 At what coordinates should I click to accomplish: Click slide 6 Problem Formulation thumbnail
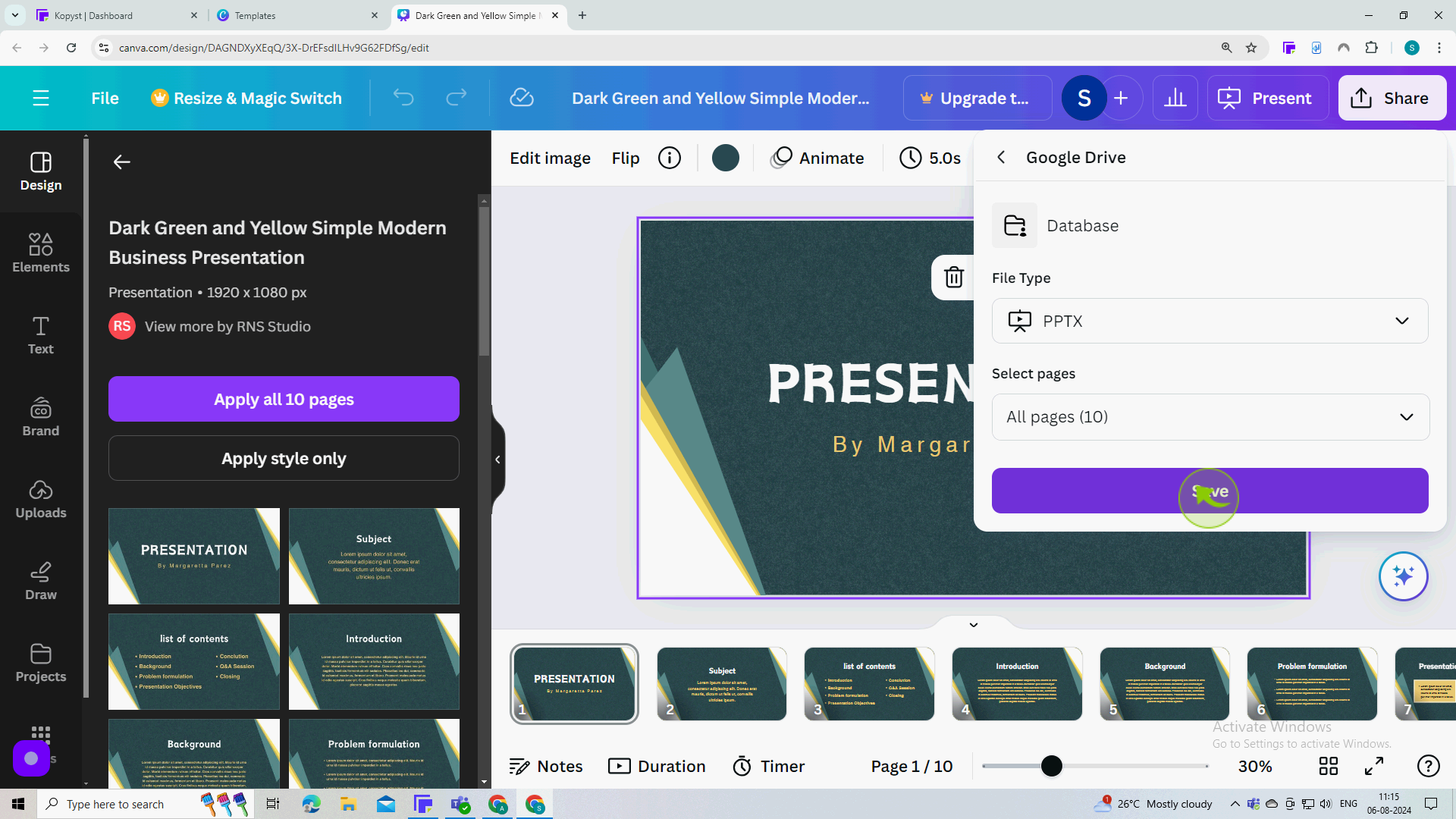click(x=1312, y=683)
